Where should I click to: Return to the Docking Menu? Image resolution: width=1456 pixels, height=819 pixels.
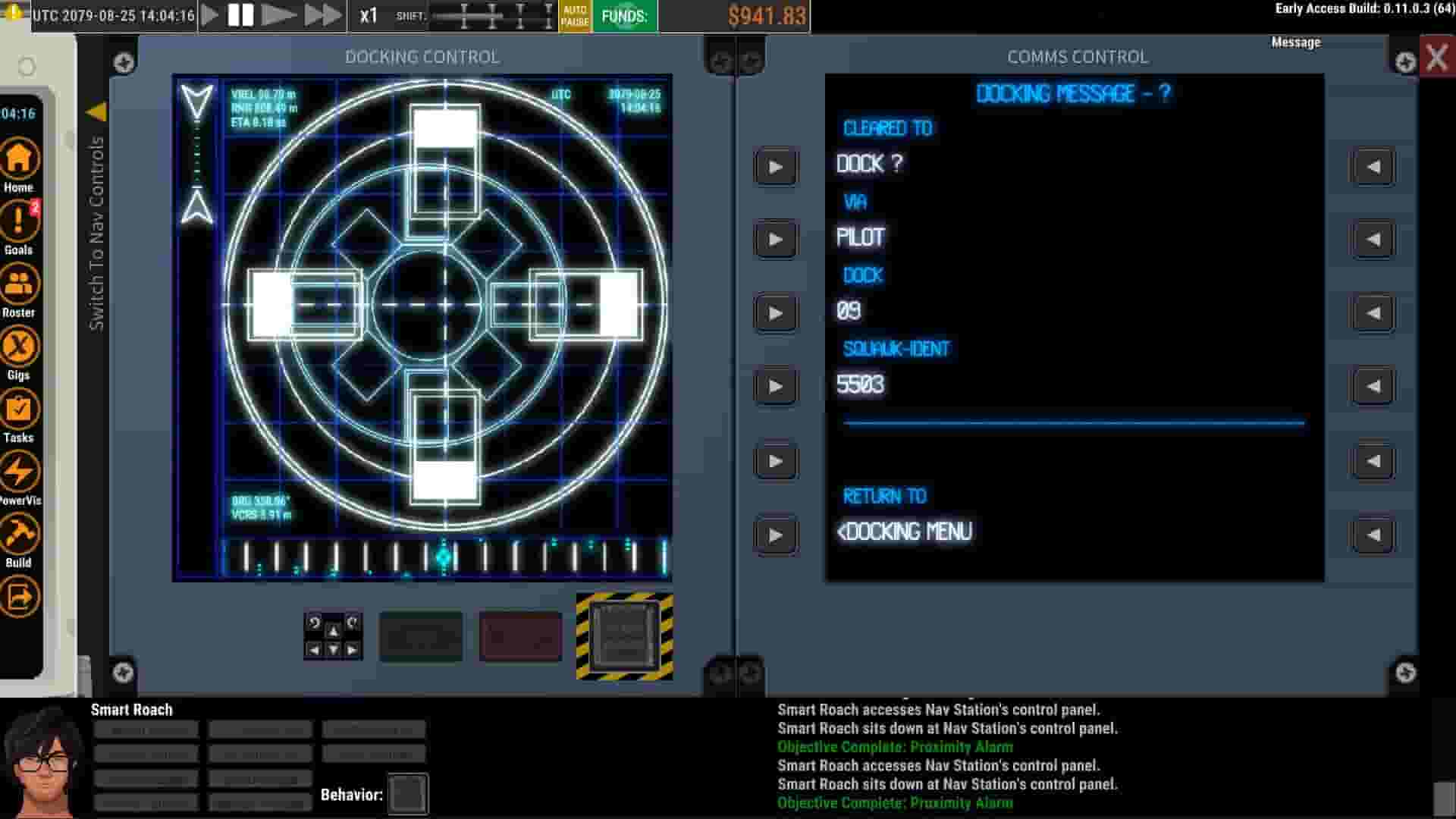905,532
